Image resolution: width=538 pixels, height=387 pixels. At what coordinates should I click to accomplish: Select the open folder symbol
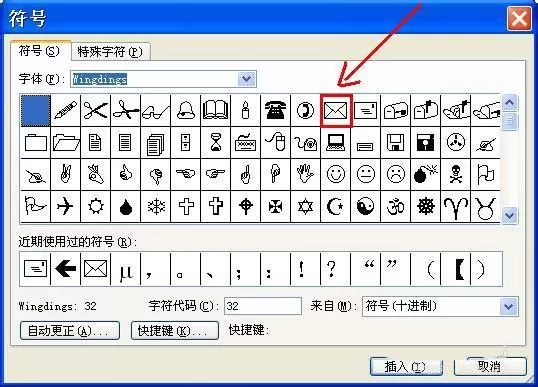click(x=66, y=142)
